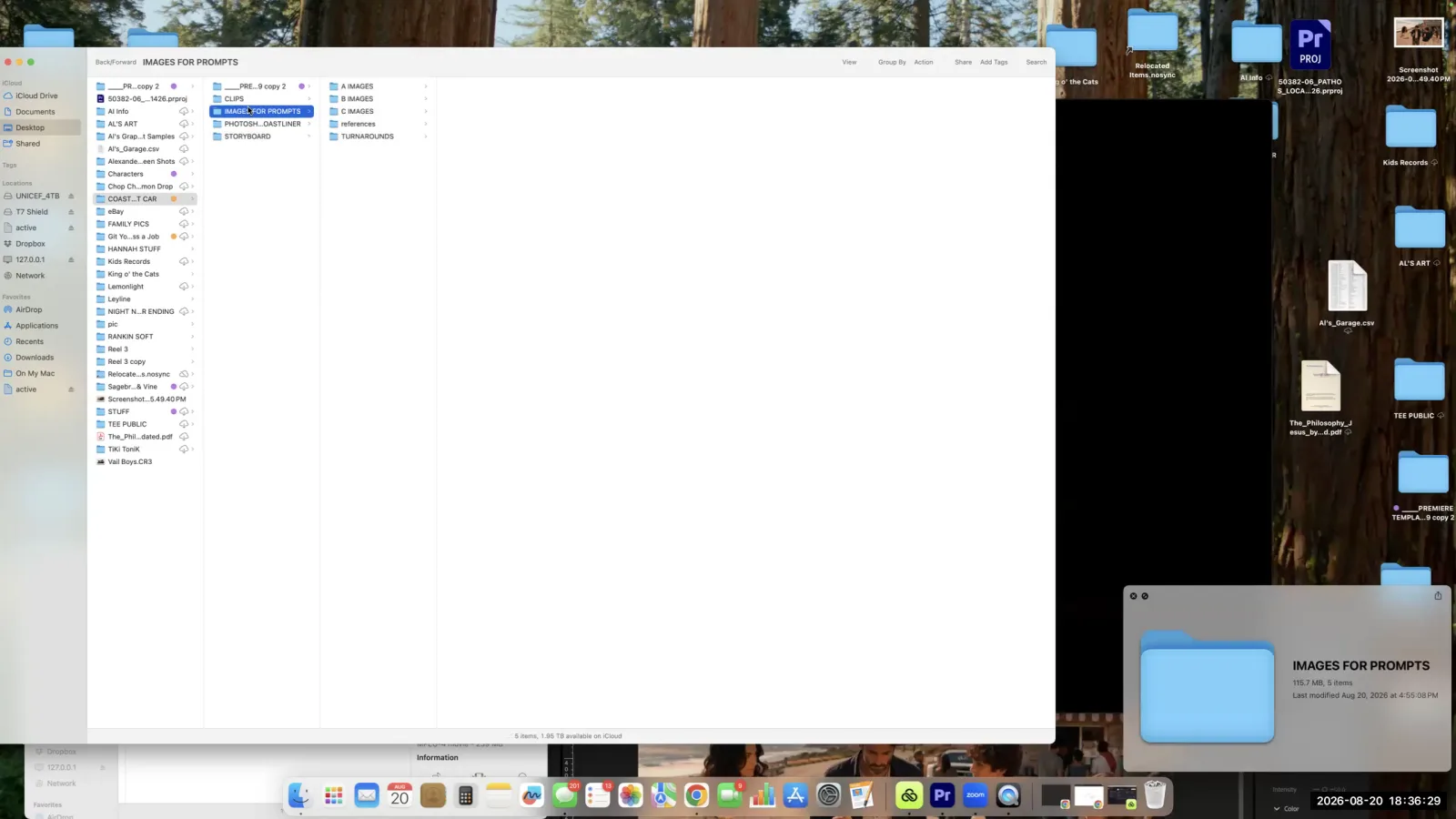Launch Launchpad from the Dock
The image size is (1456, 819).
click(333, 795)
